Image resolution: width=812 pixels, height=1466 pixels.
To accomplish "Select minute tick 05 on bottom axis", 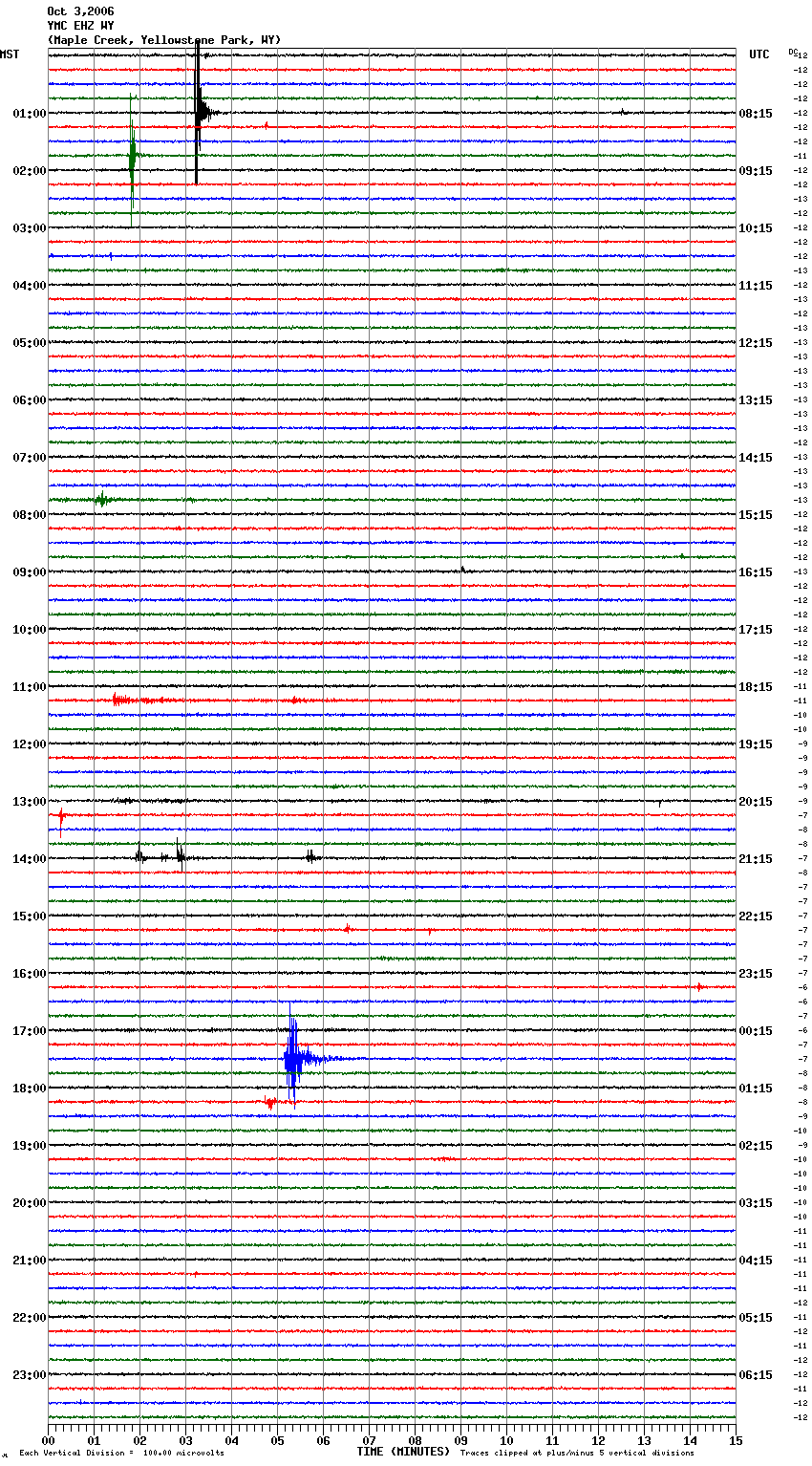I will pyautogui.click(x=277, y=1440).
